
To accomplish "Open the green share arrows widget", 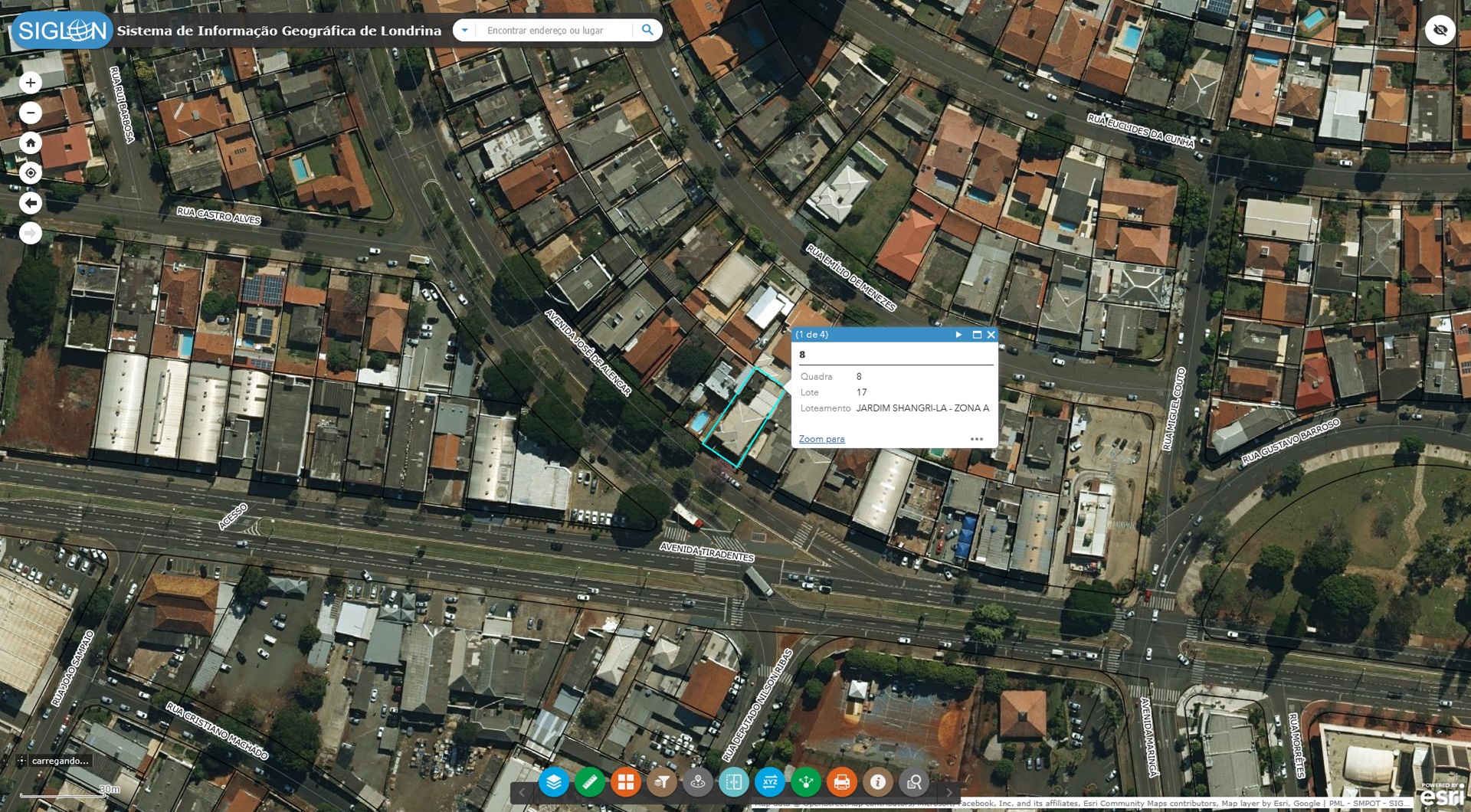I will [806, 782].
